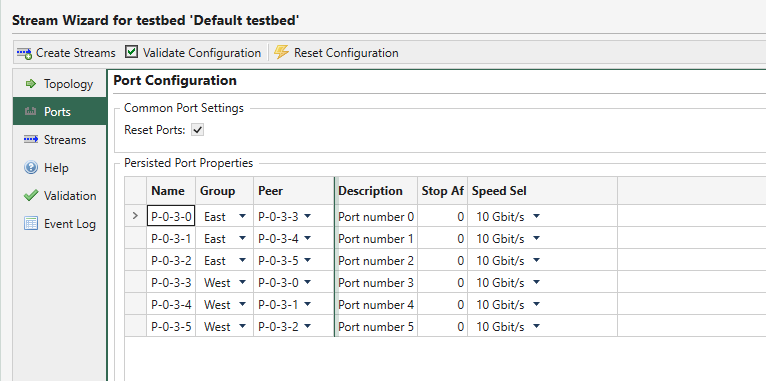Click the row selector arrow for P-0-3-0
The width and height of the screenshot is (766, 381).
[135, 216]
